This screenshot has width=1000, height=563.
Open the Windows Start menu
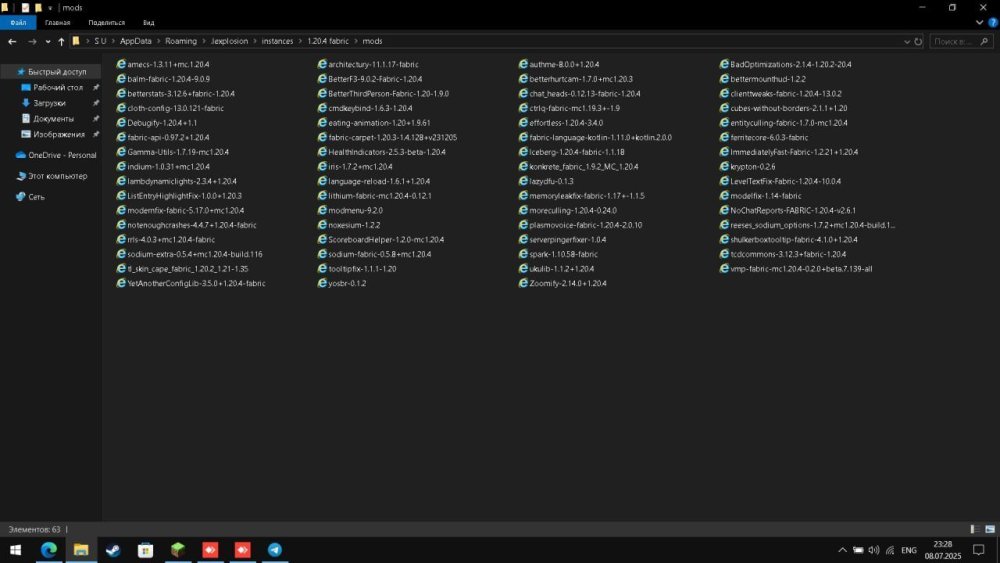(x=15, y=550)
